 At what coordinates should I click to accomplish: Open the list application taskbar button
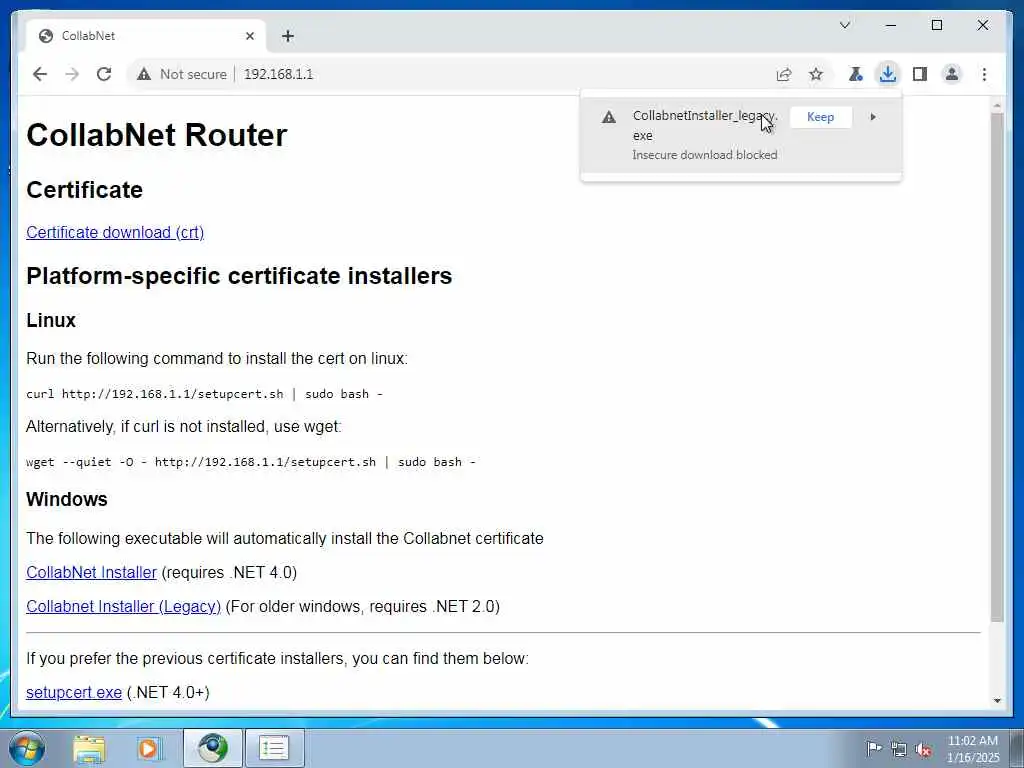[x=274, y=748]
